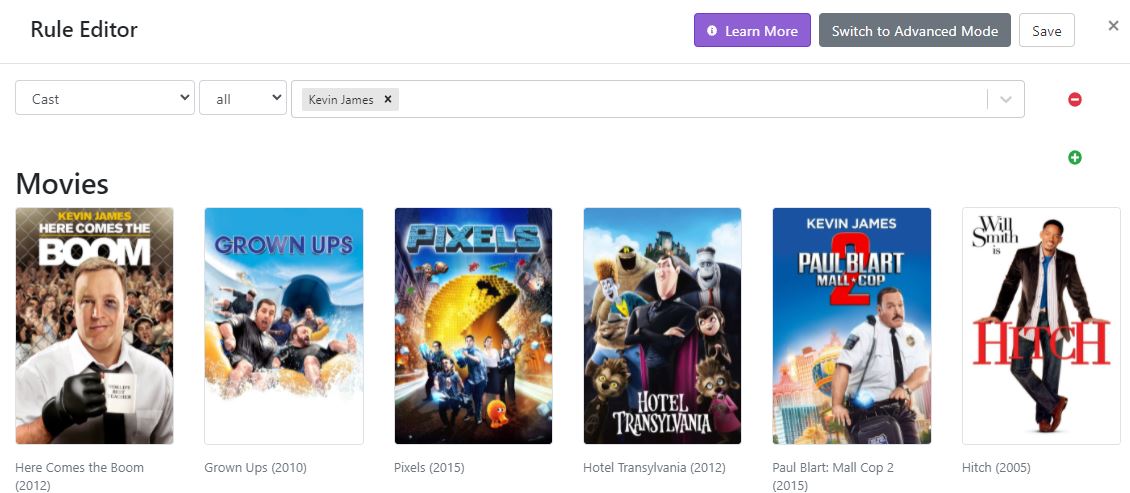Open the Grown Ups movie poster
This screenshot has height=493, width=1130.
(x=284, y=325)
